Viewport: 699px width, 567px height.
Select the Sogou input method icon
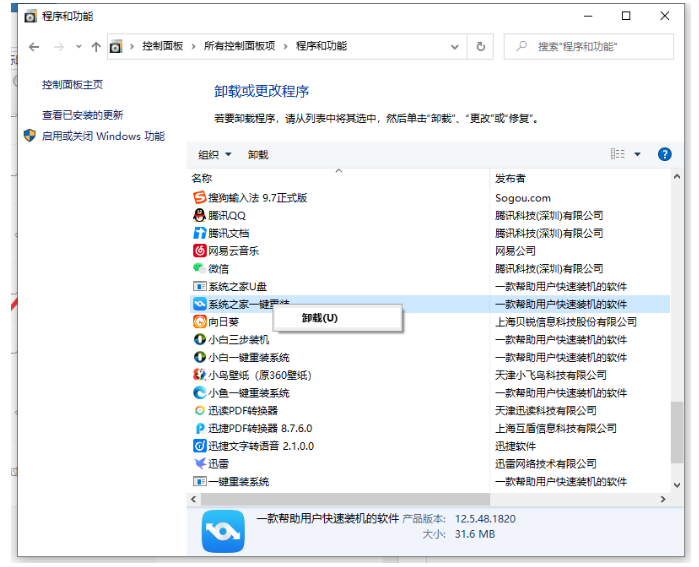pyautogui.click(x=200, y=198)
